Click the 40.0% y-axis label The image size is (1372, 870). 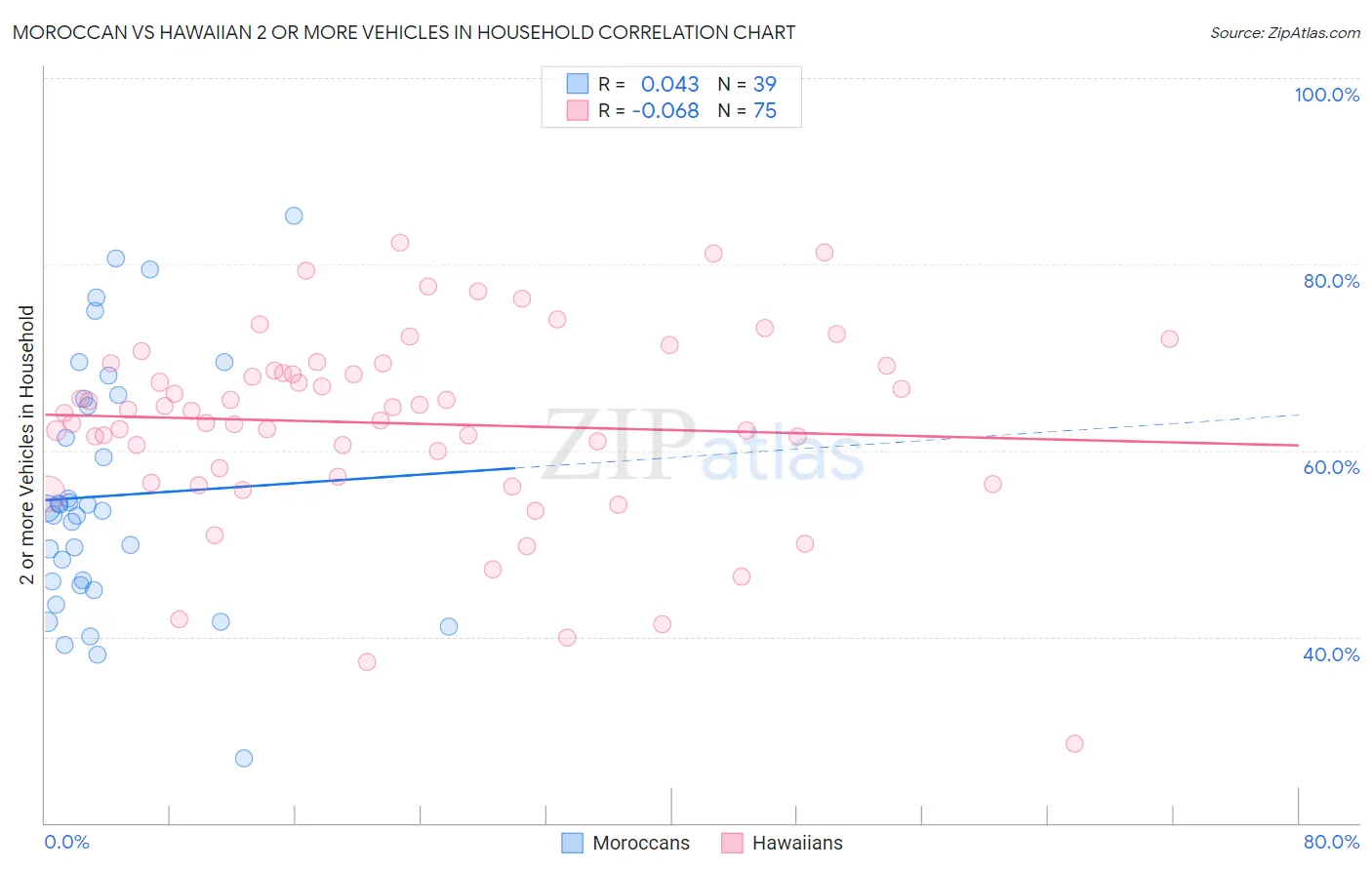[x=1331, y=654]
